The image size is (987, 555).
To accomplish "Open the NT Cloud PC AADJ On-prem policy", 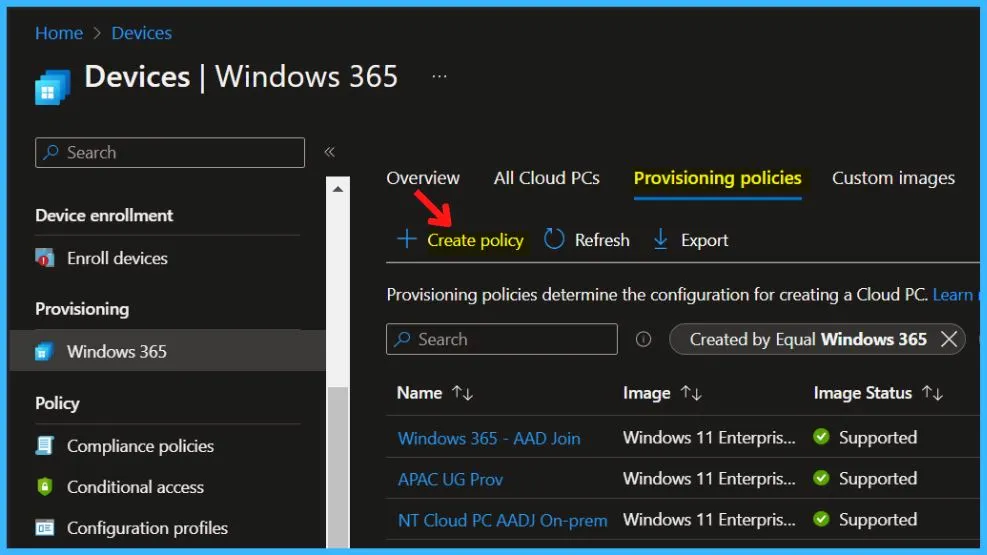I will tap(502, 520).
